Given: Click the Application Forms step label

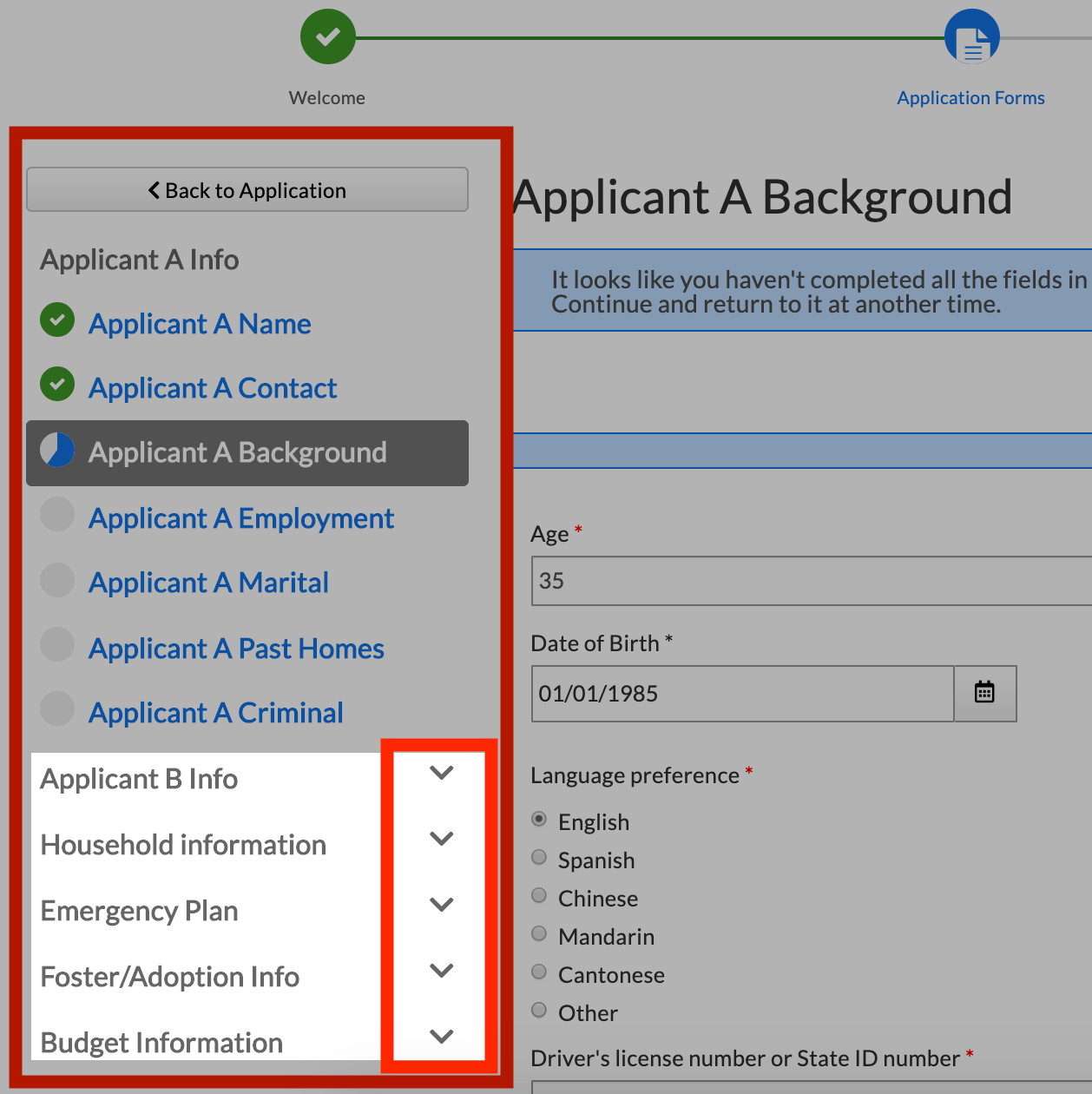Looking at the screenshot, I should (970, 98).
